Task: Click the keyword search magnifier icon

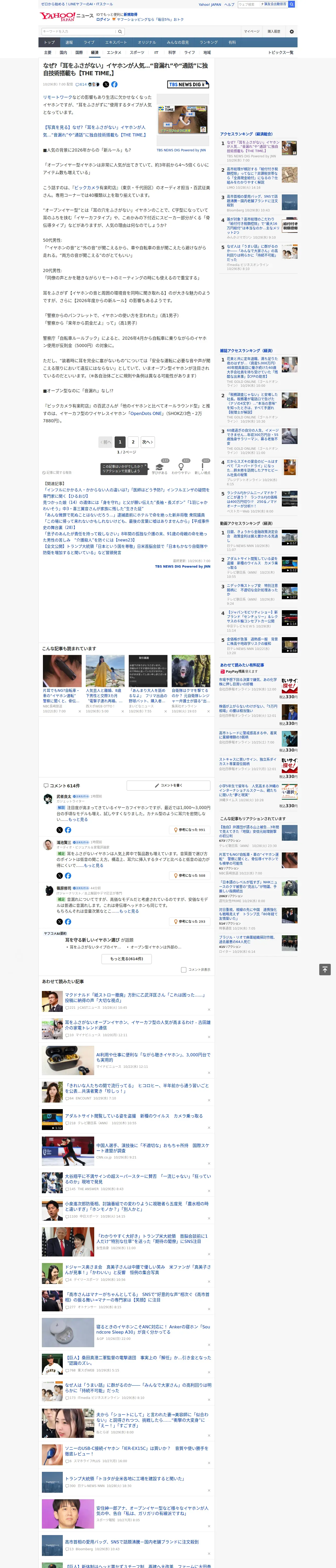Action: tap(120, 32)
